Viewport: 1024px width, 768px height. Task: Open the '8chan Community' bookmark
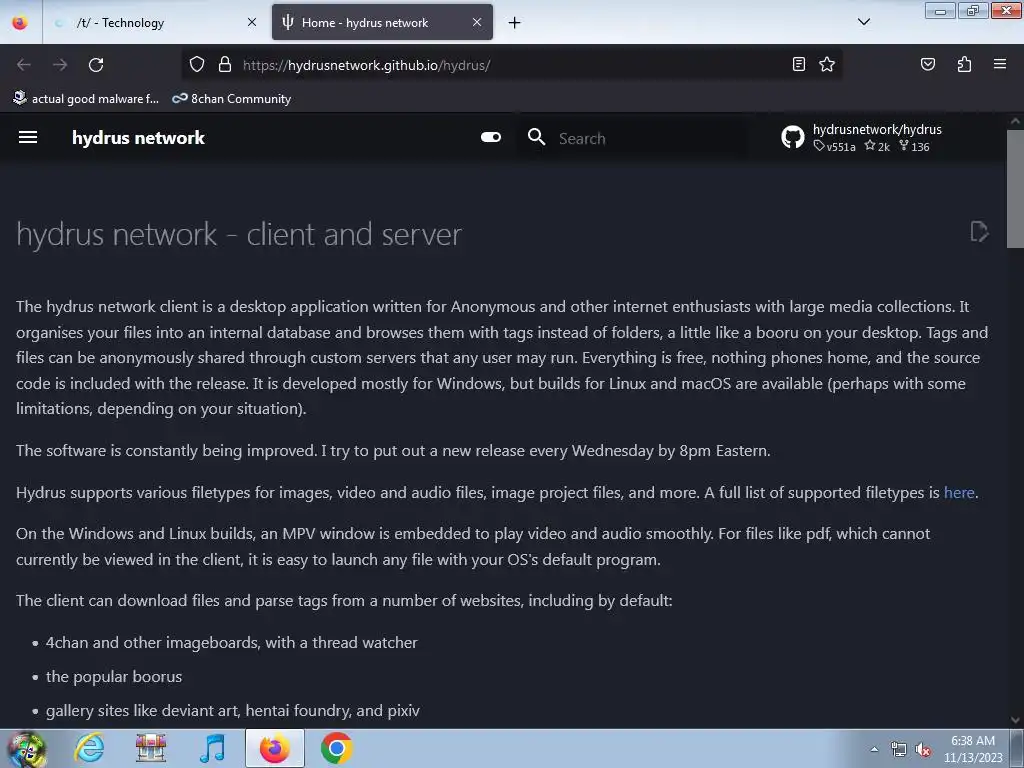232,99
